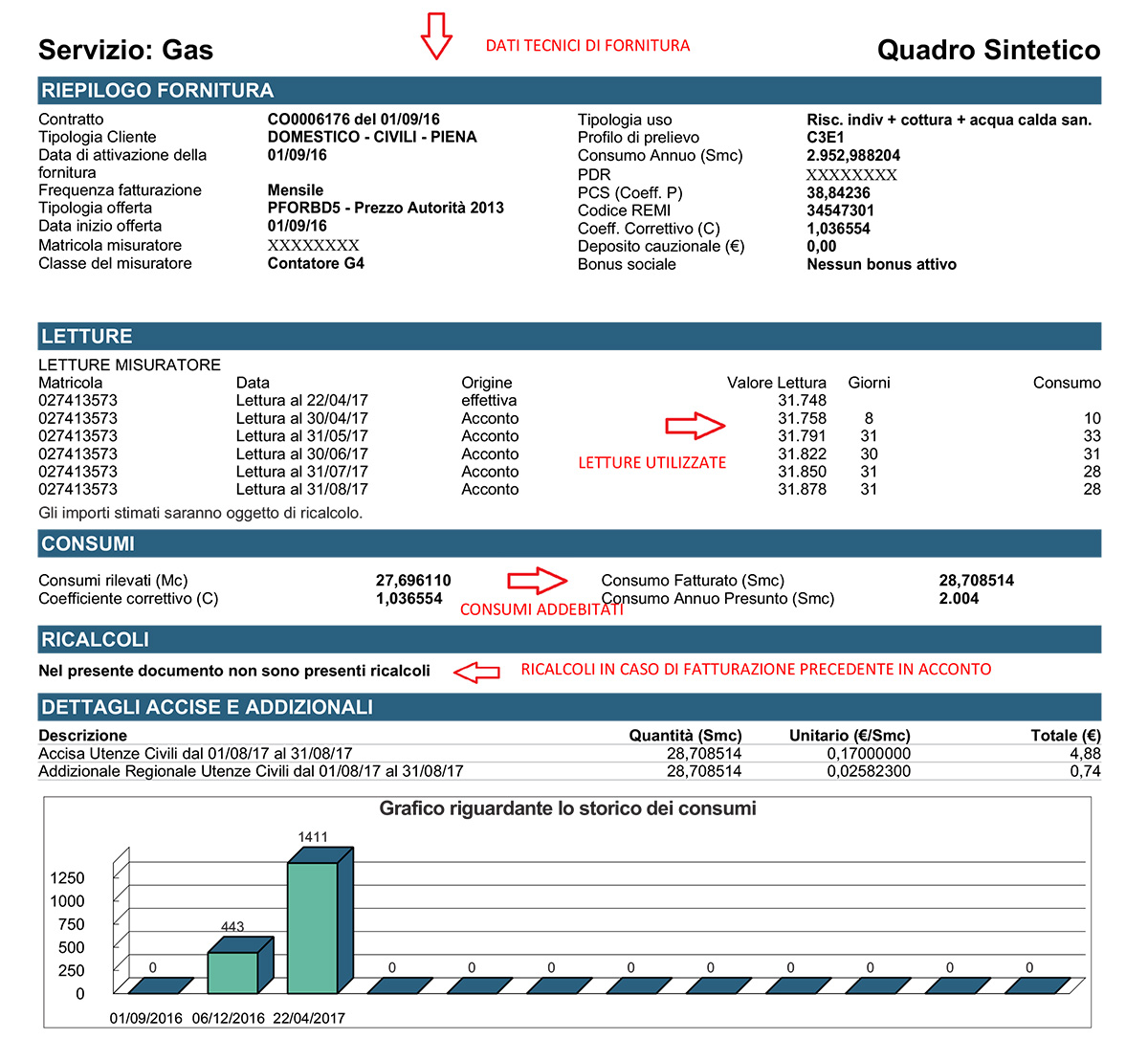Click the RIEPILOGO FORNITURA section header

click(x=569, y=91)
